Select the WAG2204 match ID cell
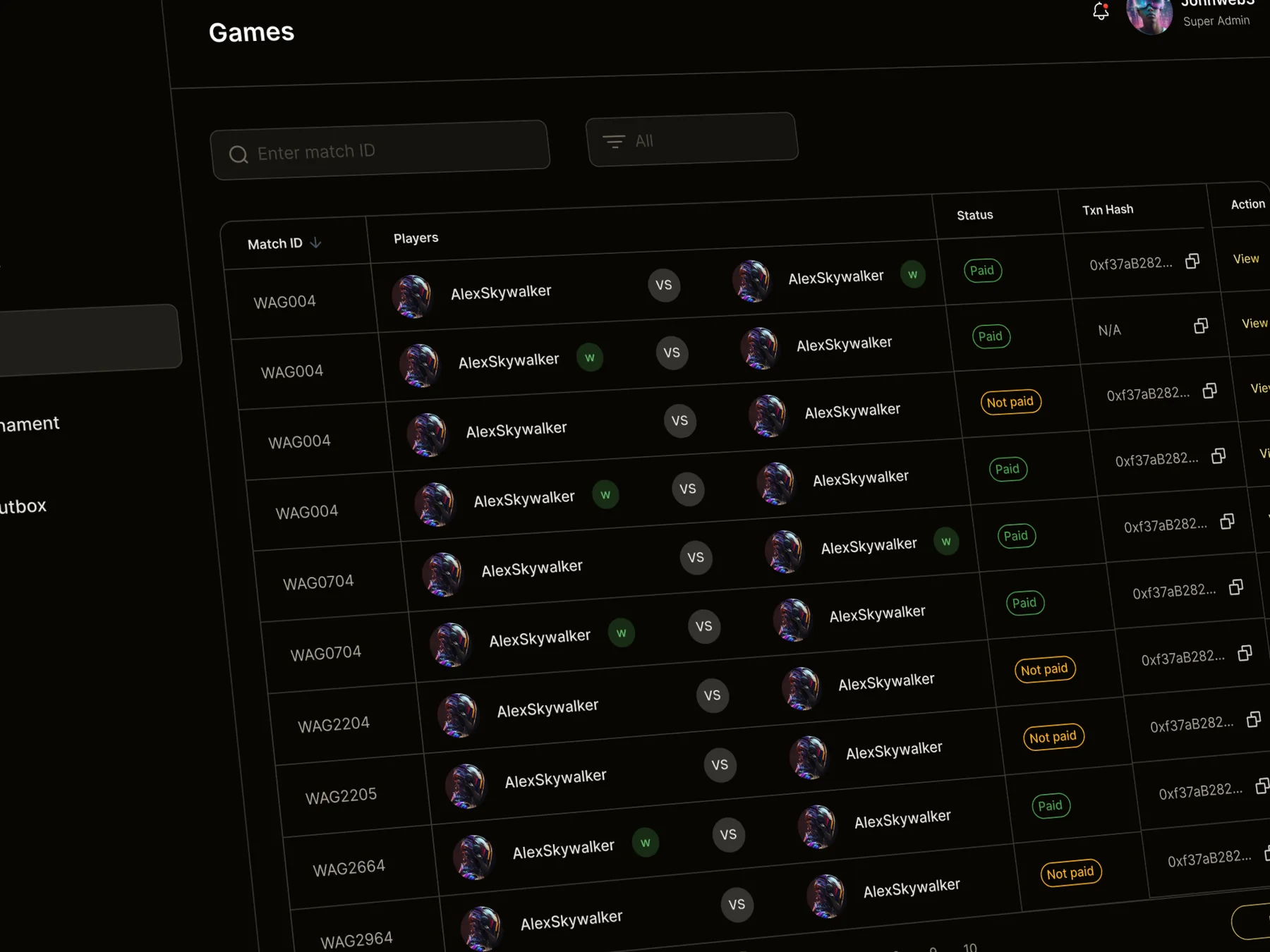 click(334, 725)
